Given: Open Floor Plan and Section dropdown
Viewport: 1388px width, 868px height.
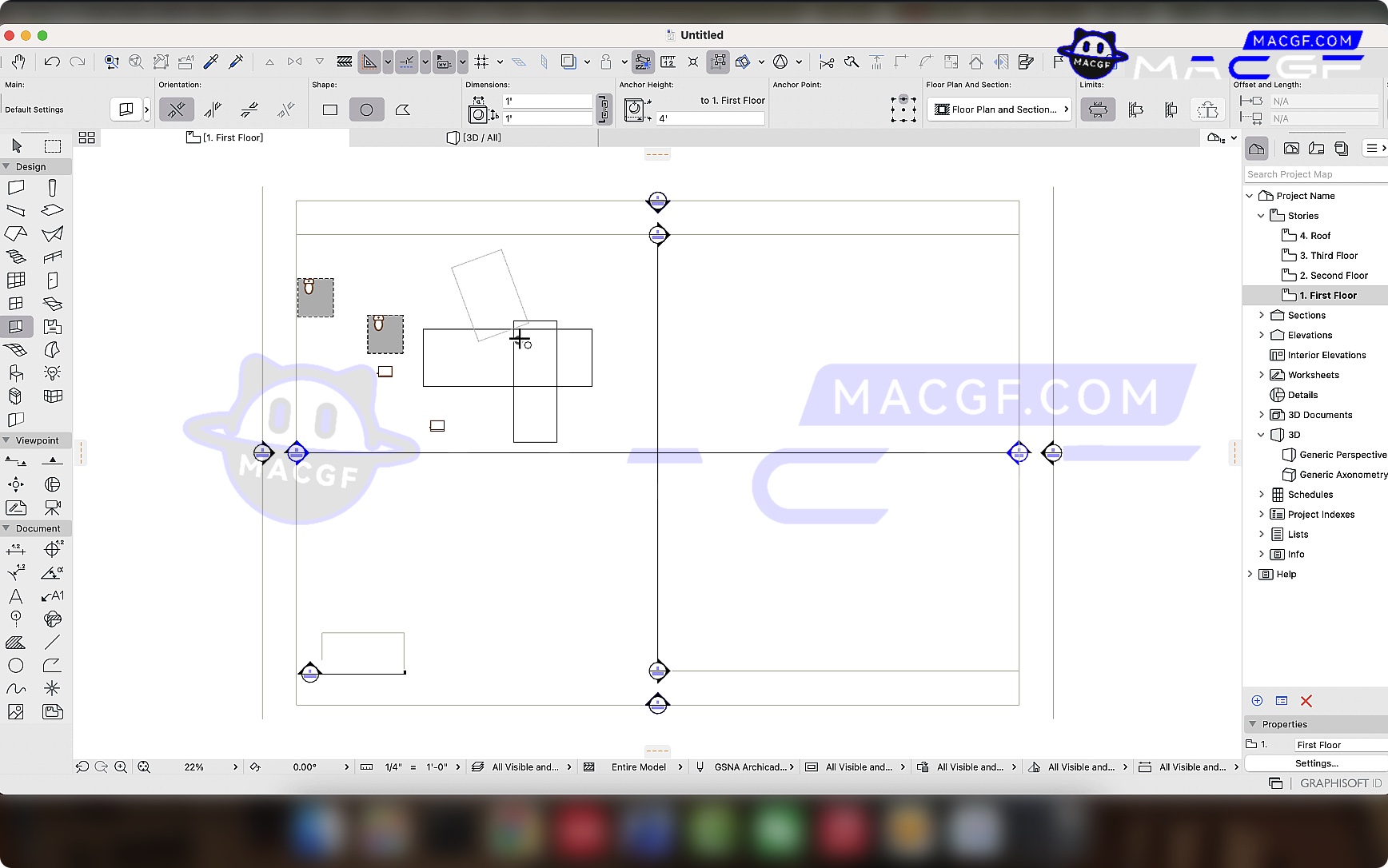Looking at the screenshot, I should pos(999,109).
